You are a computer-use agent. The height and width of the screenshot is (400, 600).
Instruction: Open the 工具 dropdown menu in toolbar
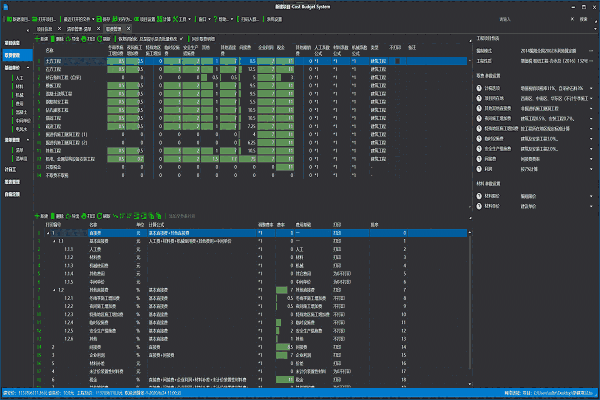point(182,18)
